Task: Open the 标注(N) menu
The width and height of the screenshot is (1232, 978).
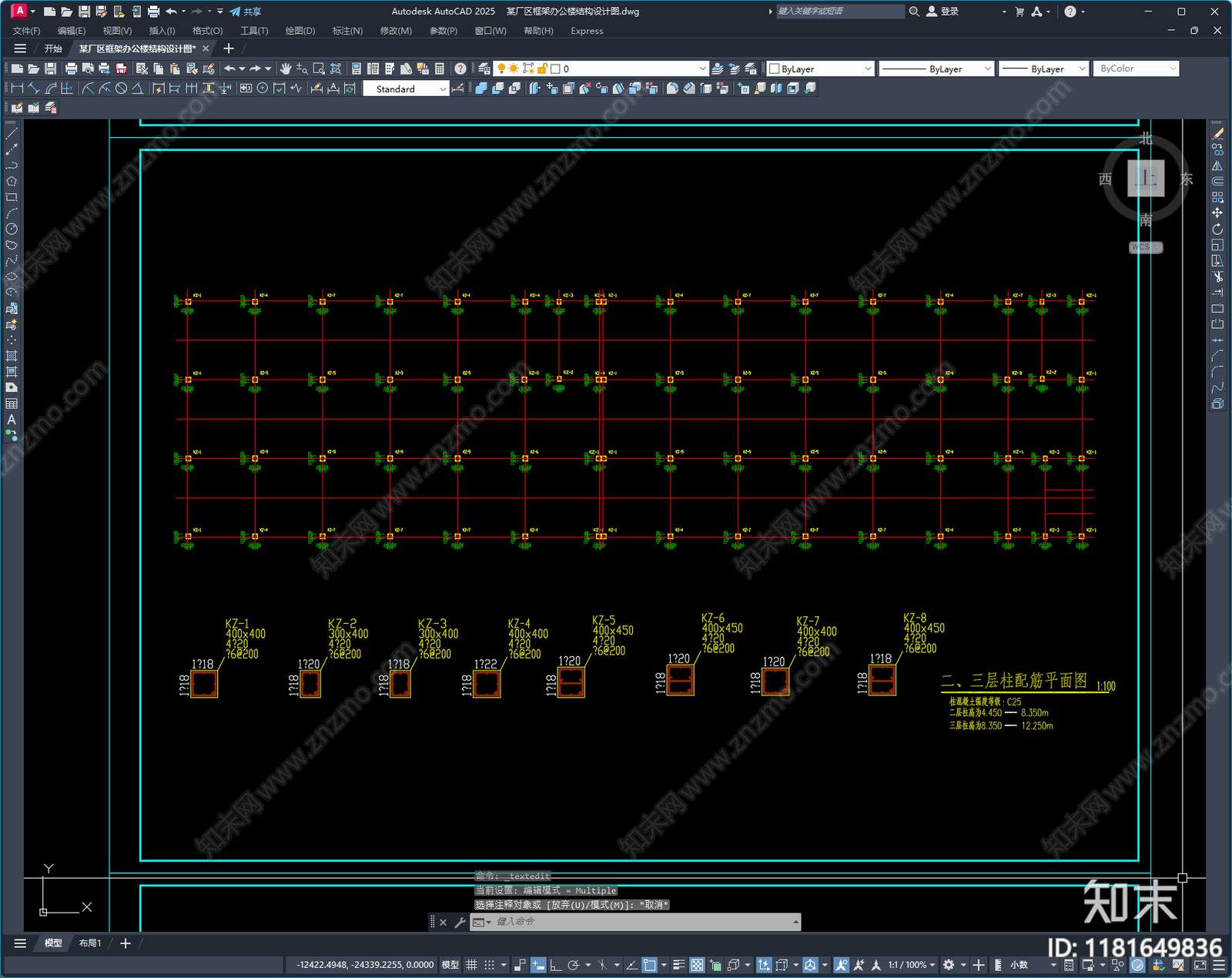Action: pos(347,31)
